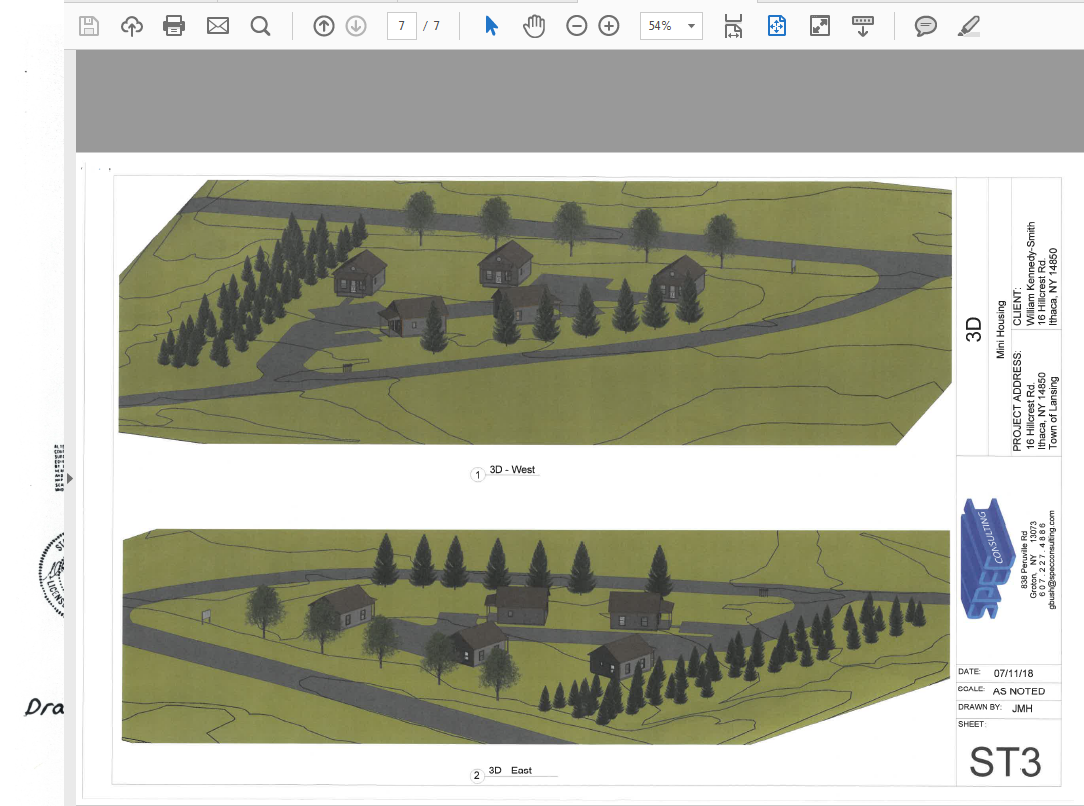Zoom in with the plus button
1084x806 pixels.
tap(609, 26)
